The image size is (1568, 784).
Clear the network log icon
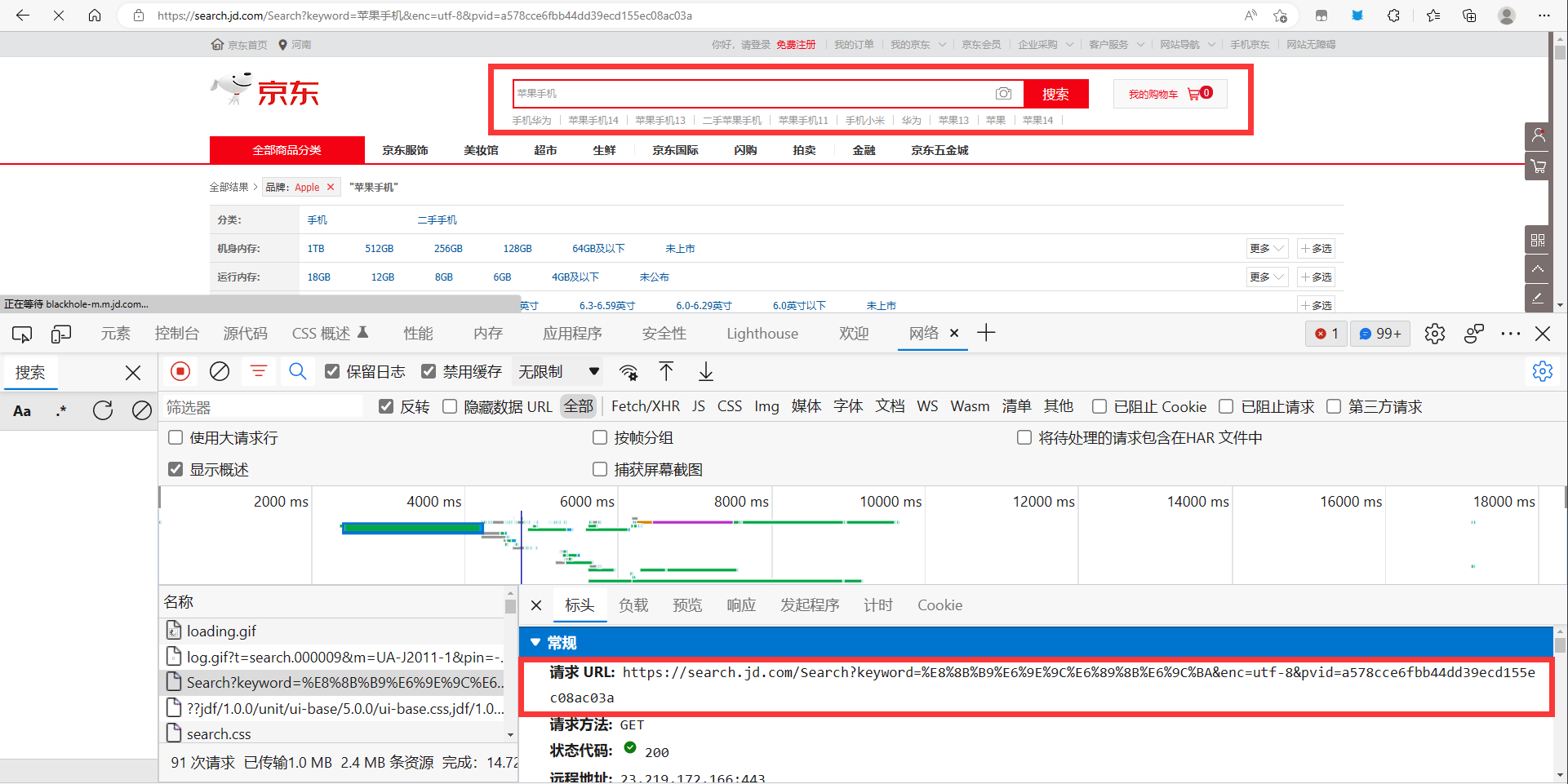tap(220, 372)
